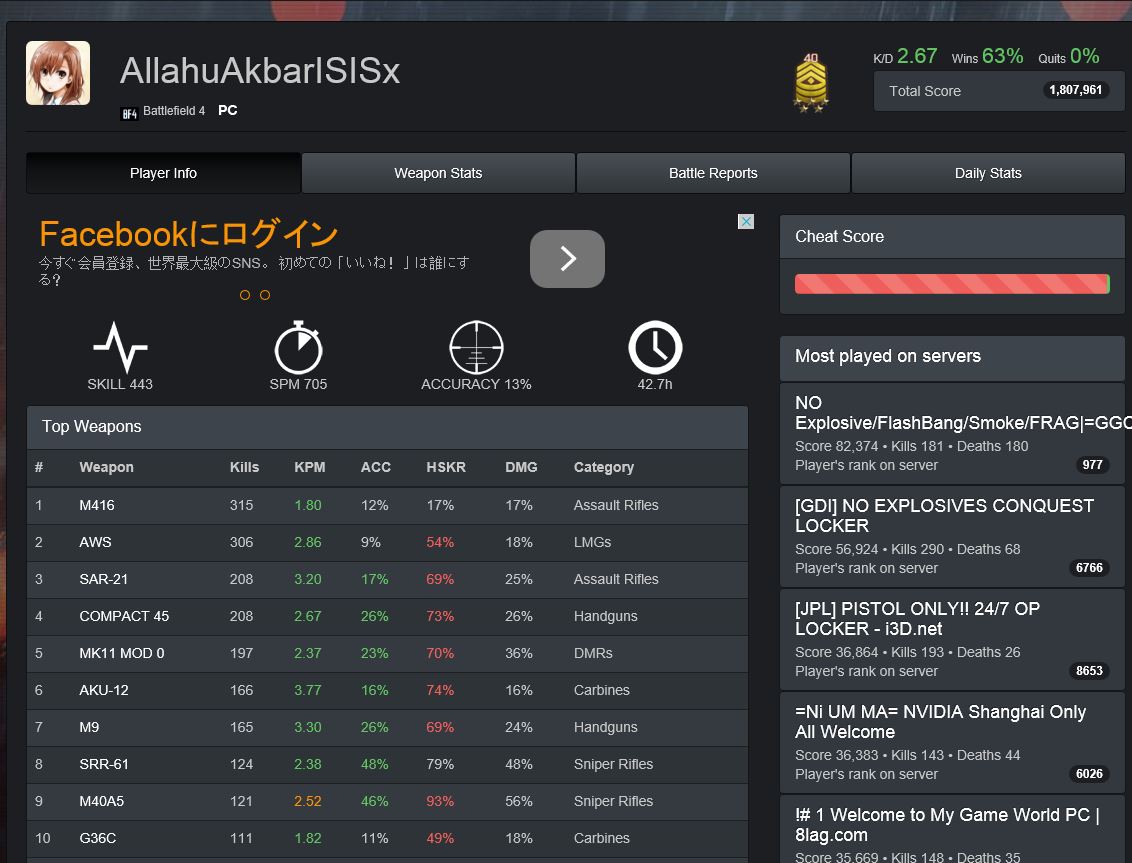Click server rank badge 6026

click(x=1089, y=774)
